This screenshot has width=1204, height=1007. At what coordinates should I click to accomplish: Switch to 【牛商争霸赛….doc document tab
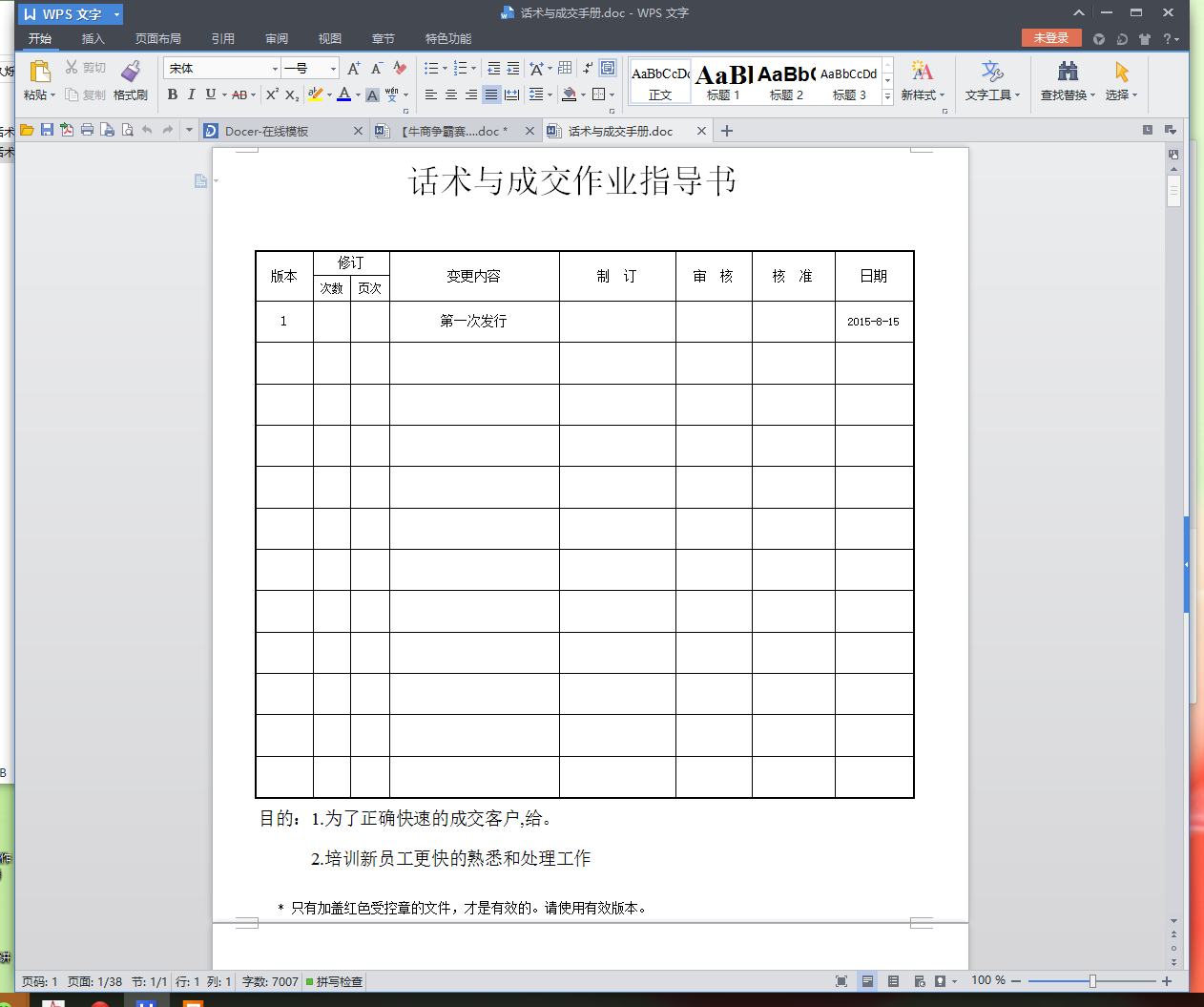[454, 131]
